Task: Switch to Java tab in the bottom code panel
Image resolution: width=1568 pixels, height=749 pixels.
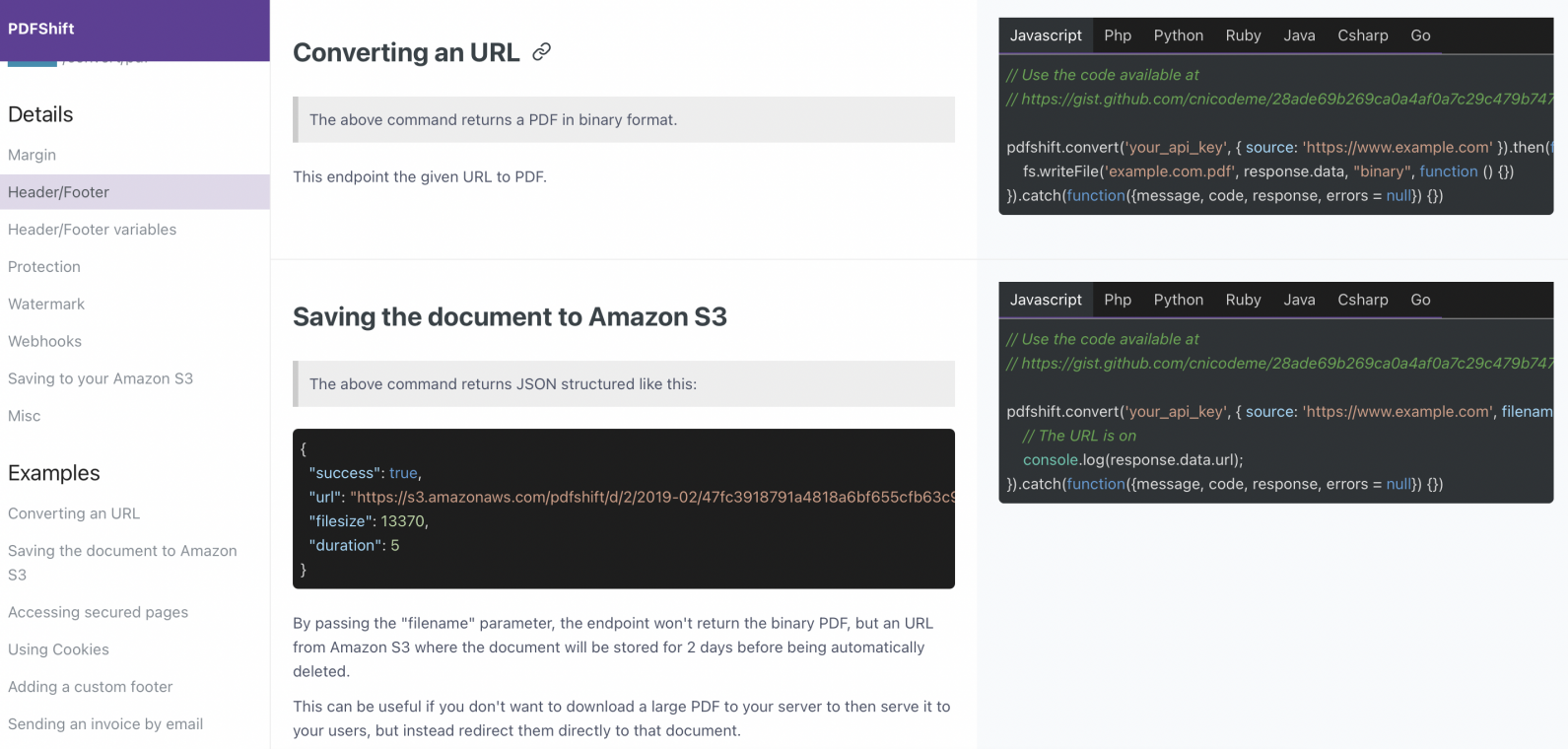Action: [1299, 300]
